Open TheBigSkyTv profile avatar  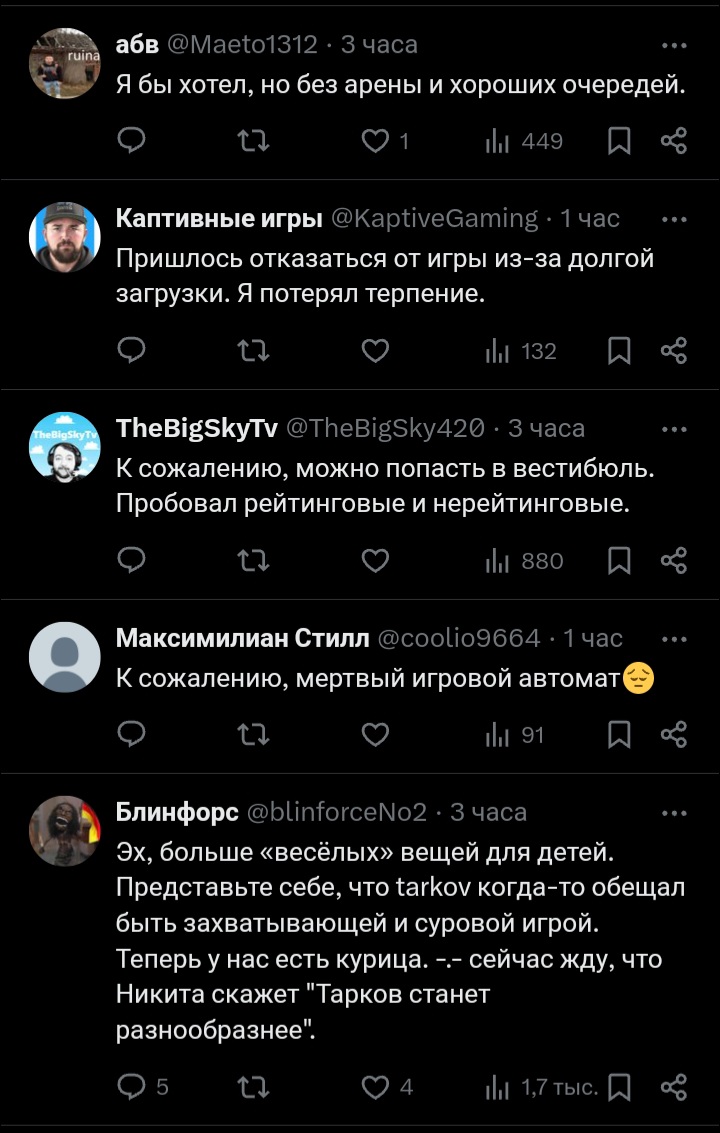65,447
